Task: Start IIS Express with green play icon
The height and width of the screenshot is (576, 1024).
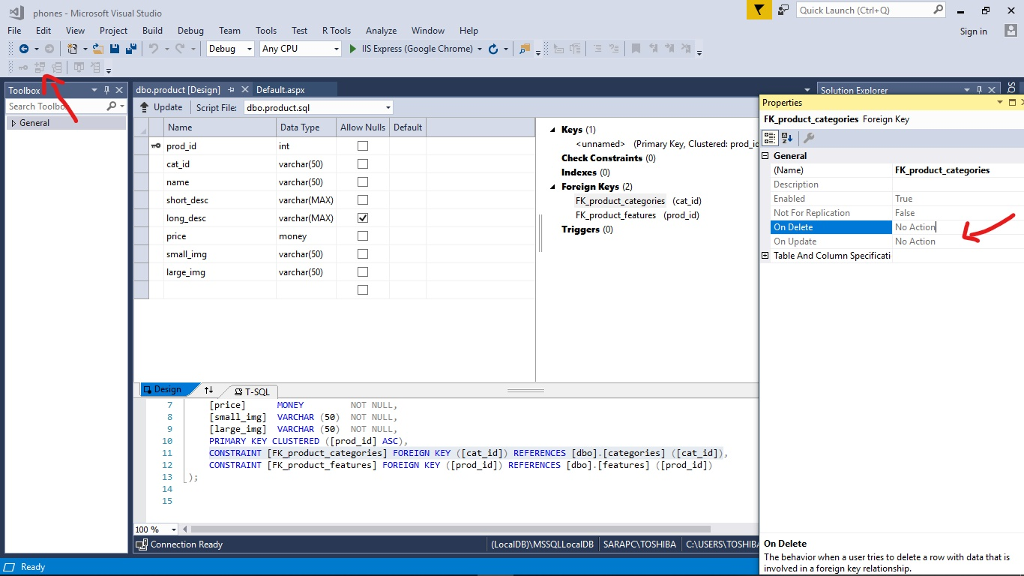Action: [x=353, y=49]
